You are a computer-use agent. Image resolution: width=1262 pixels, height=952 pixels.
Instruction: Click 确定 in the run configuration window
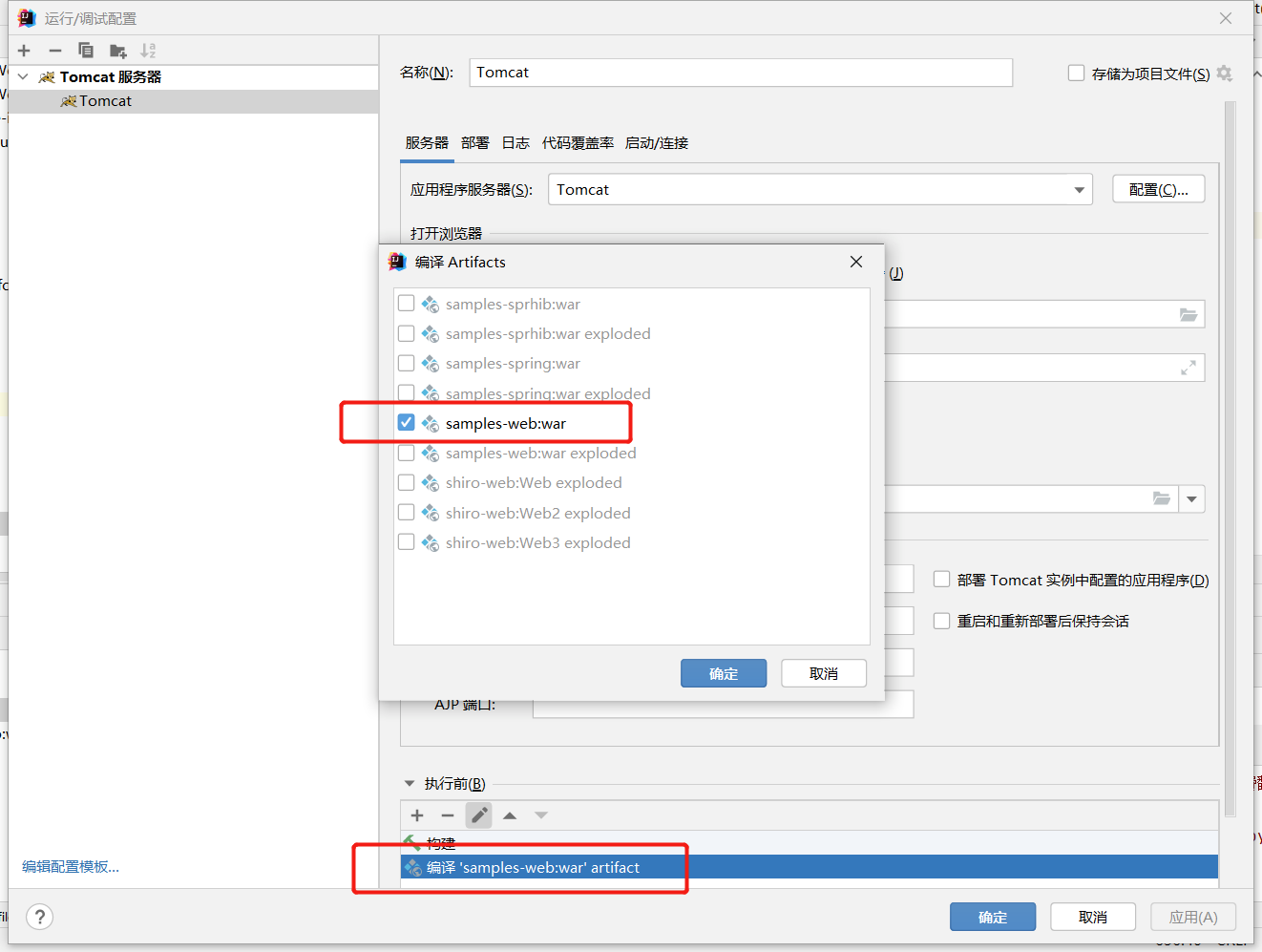click(993, 917)
